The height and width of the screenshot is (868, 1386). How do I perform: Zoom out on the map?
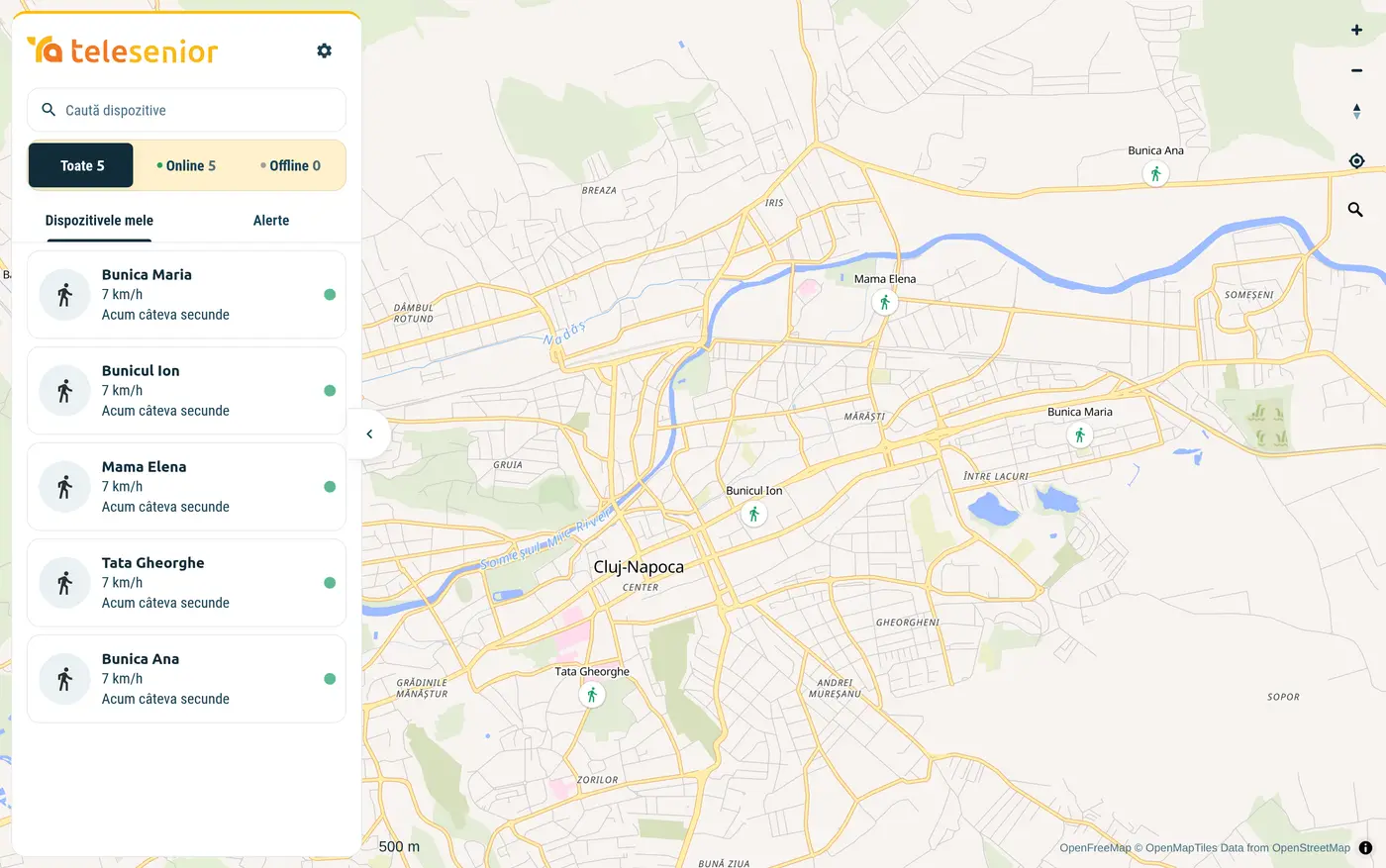tap(1356, 70)
